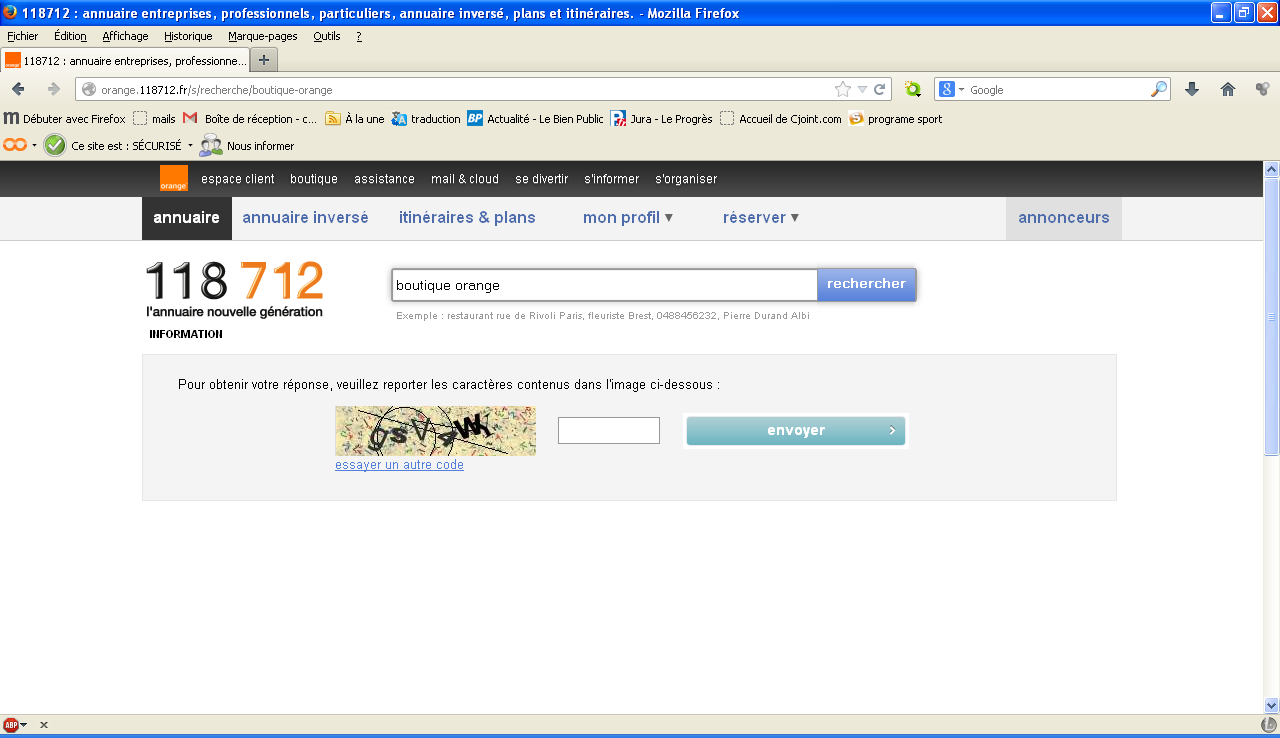Click the vertical scrollbar down arrow
This screenshot has width=1280, height=738.
point(1271,705)
